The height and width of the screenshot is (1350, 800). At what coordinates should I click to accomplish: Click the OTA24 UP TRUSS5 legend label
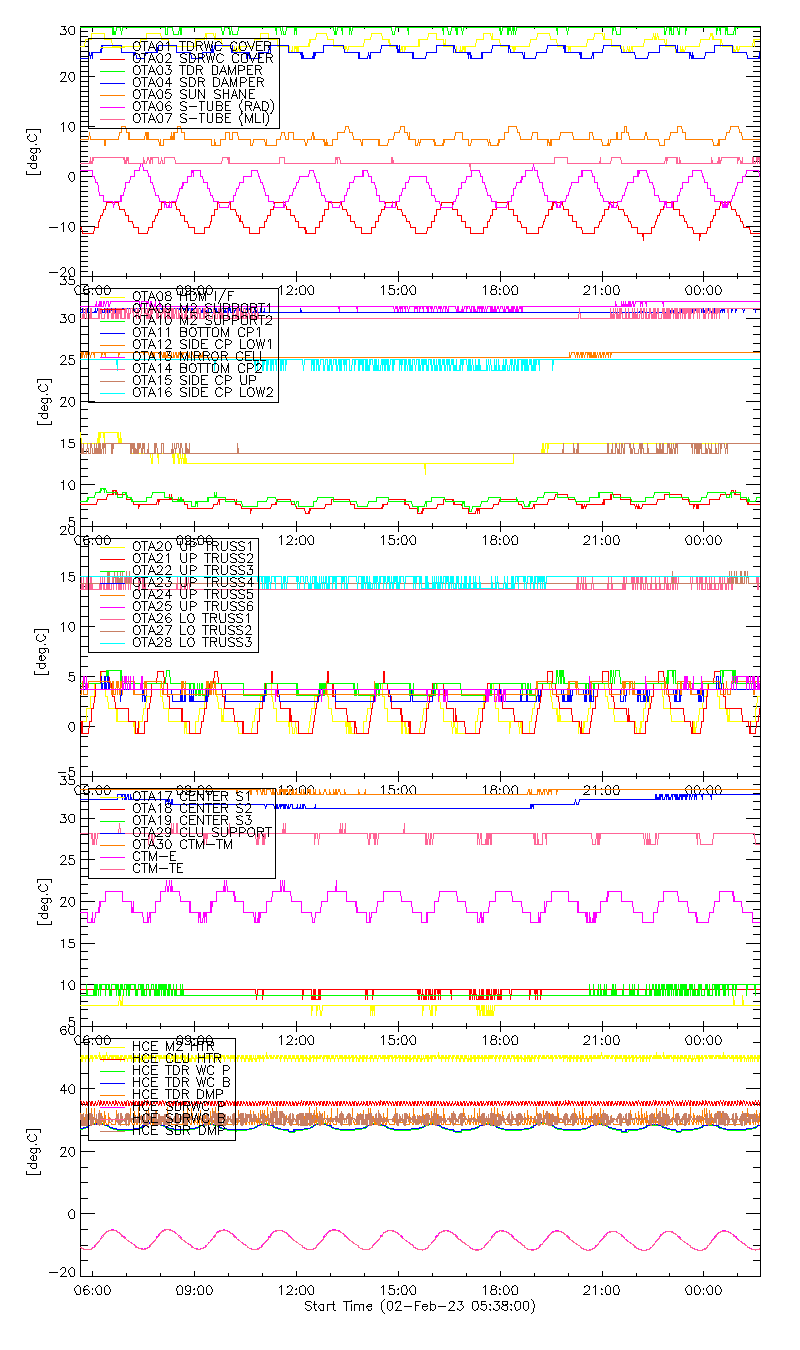[193, 593]
